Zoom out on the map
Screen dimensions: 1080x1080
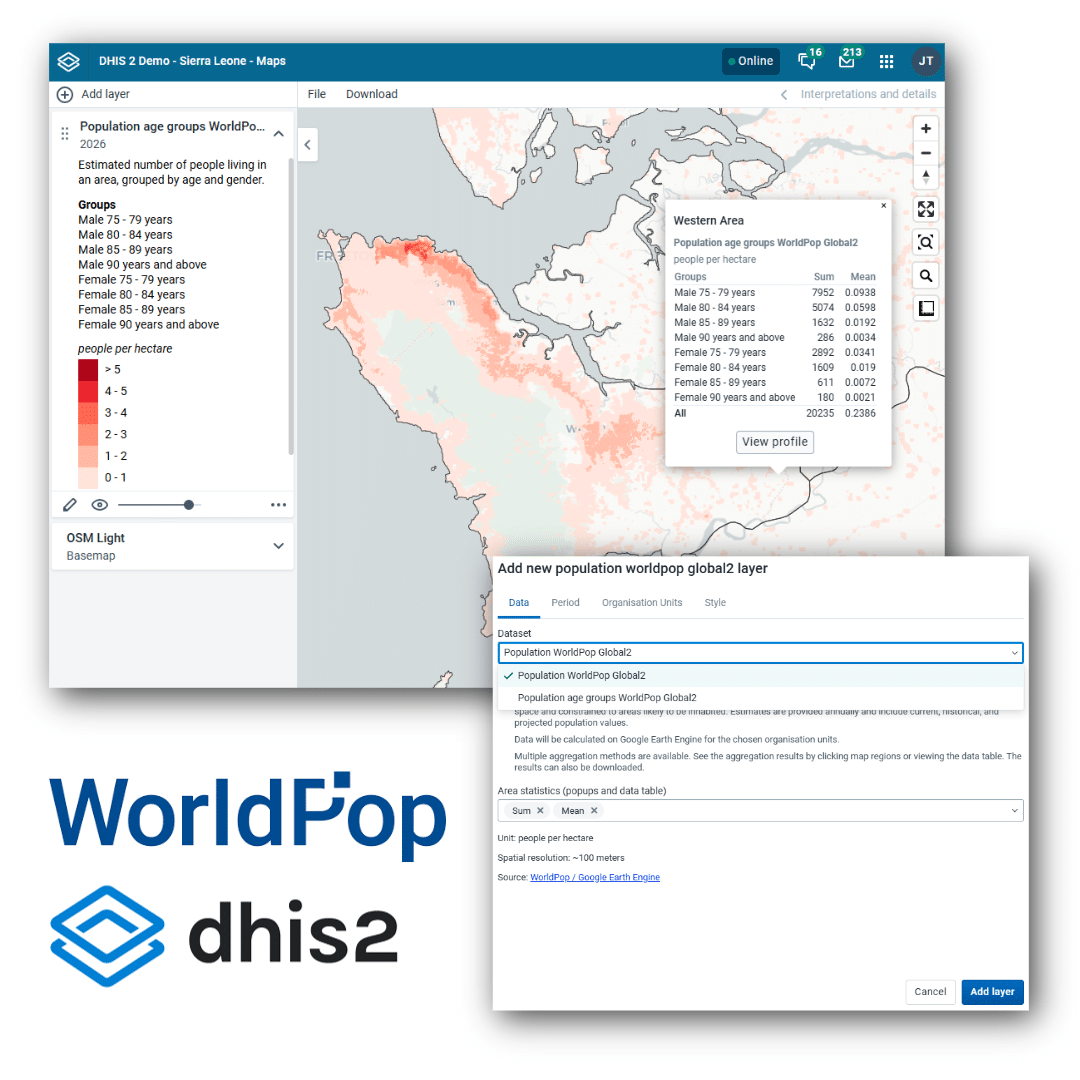click(x=926, y=153)
